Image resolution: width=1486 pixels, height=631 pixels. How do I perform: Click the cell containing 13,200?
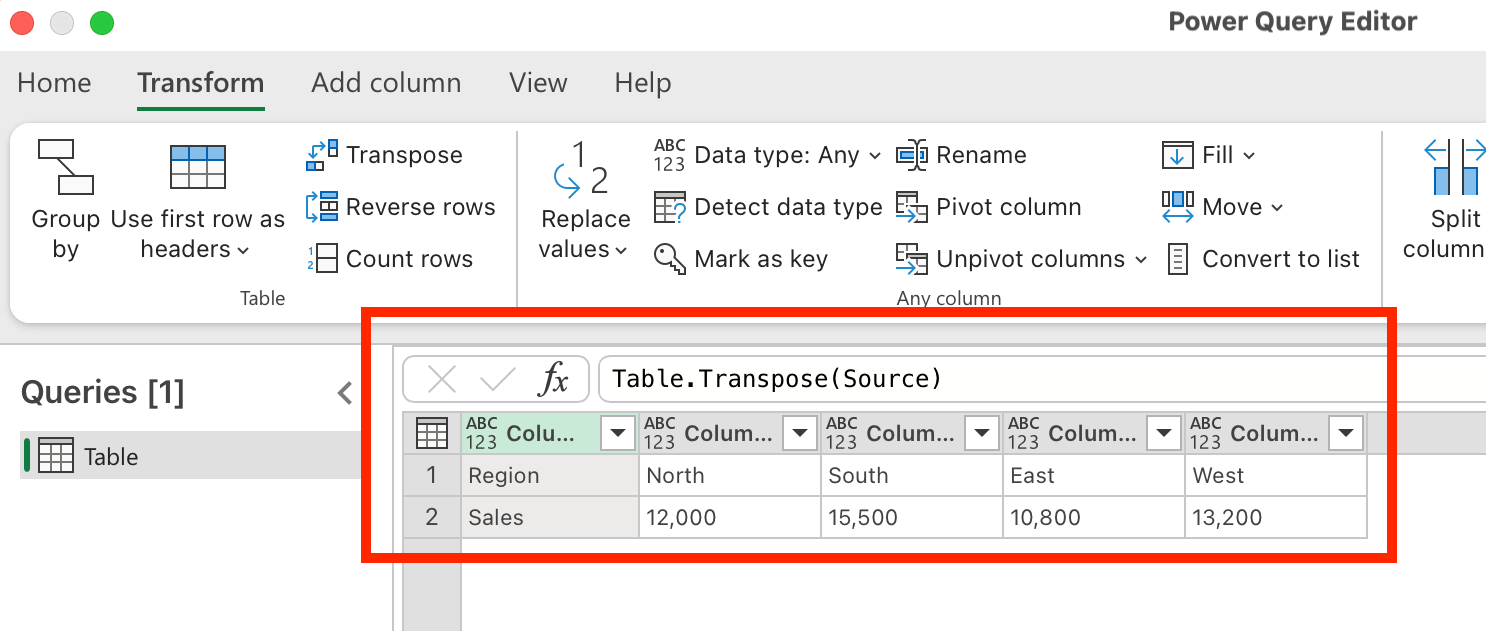1276,518
